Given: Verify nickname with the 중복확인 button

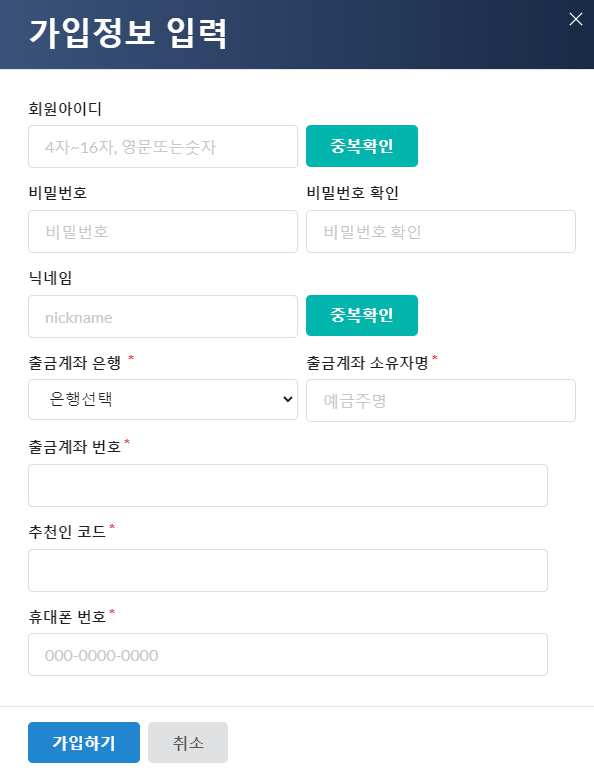Looking at the screenshot, I should coord(362,316).
